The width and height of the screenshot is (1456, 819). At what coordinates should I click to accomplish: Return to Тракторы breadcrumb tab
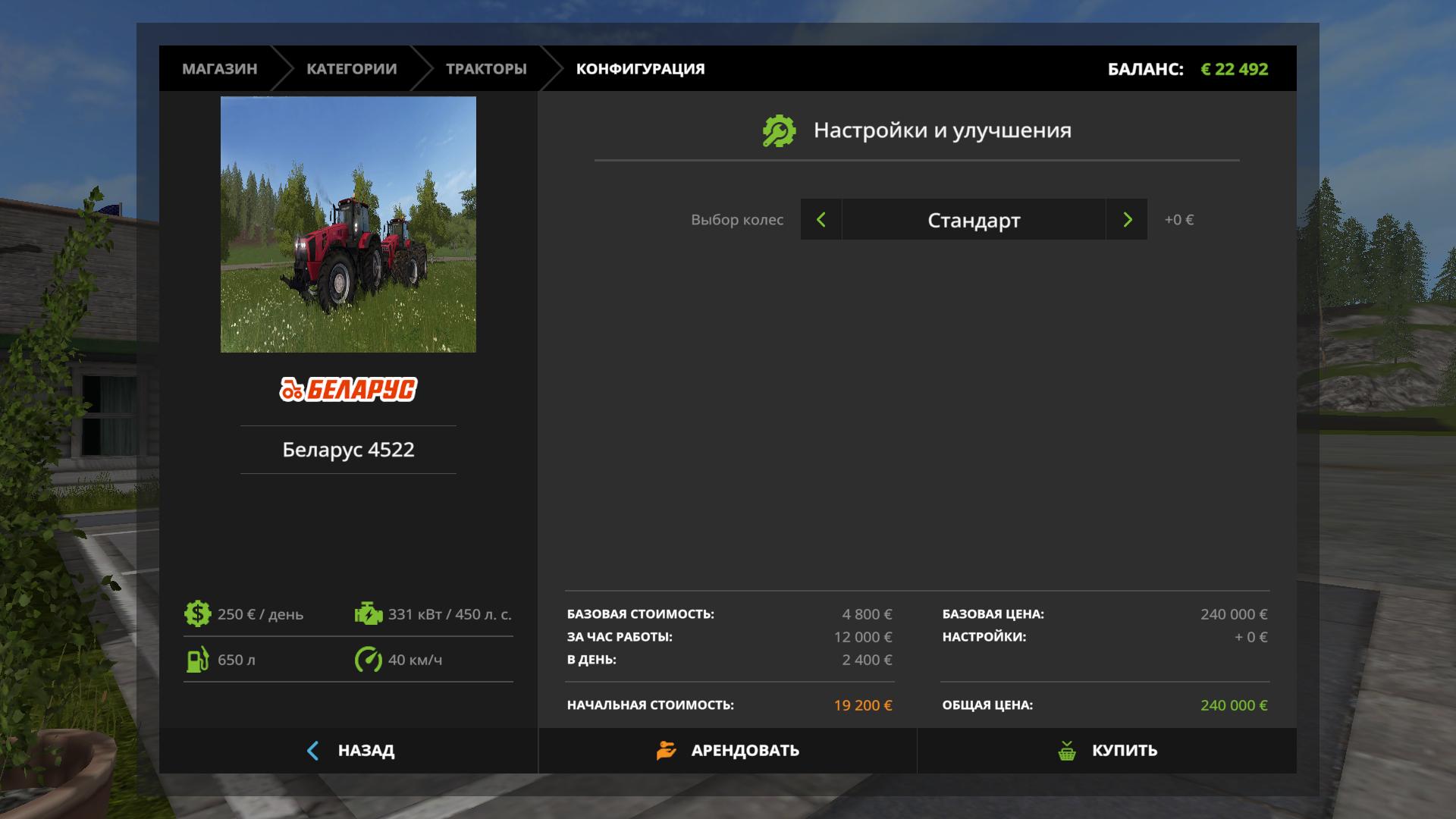(486, 69)
